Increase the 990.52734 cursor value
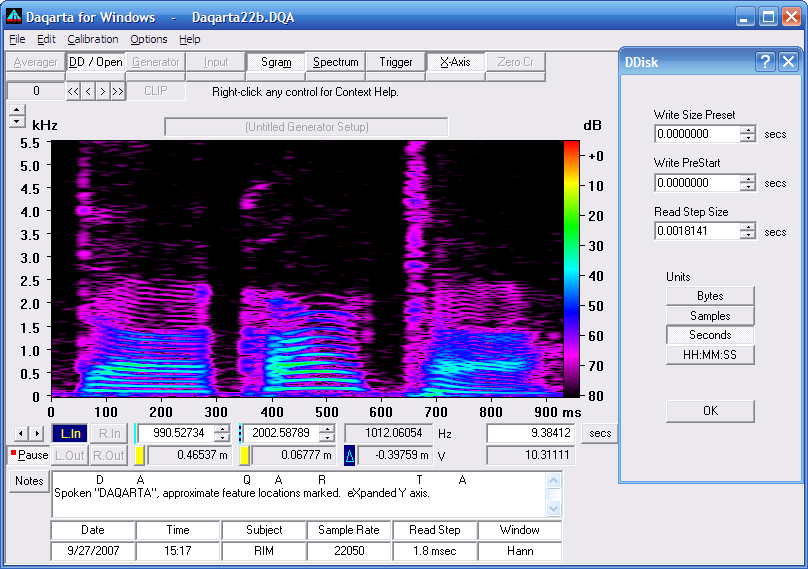This screenshot has height=569, width=808. pyautogui.click(x=222, y=429)
